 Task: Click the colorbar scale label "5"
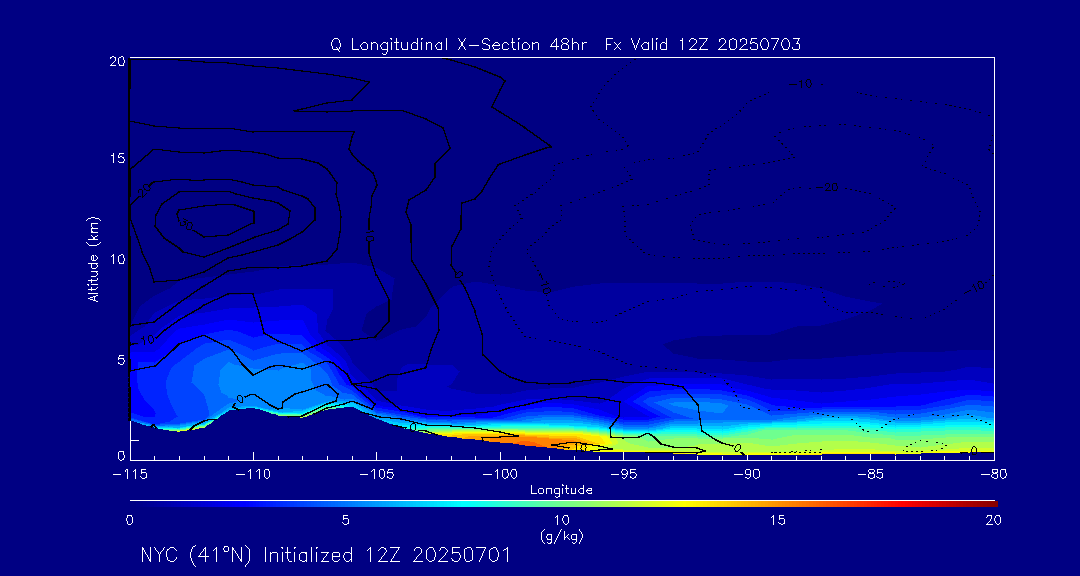coord(346,520)
